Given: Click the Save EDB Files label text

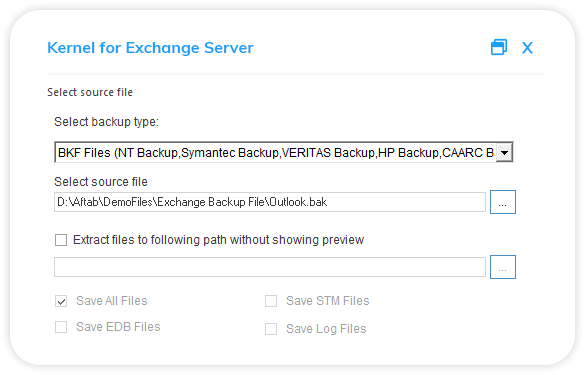Looking at the screenshot, I should (118, 327).
